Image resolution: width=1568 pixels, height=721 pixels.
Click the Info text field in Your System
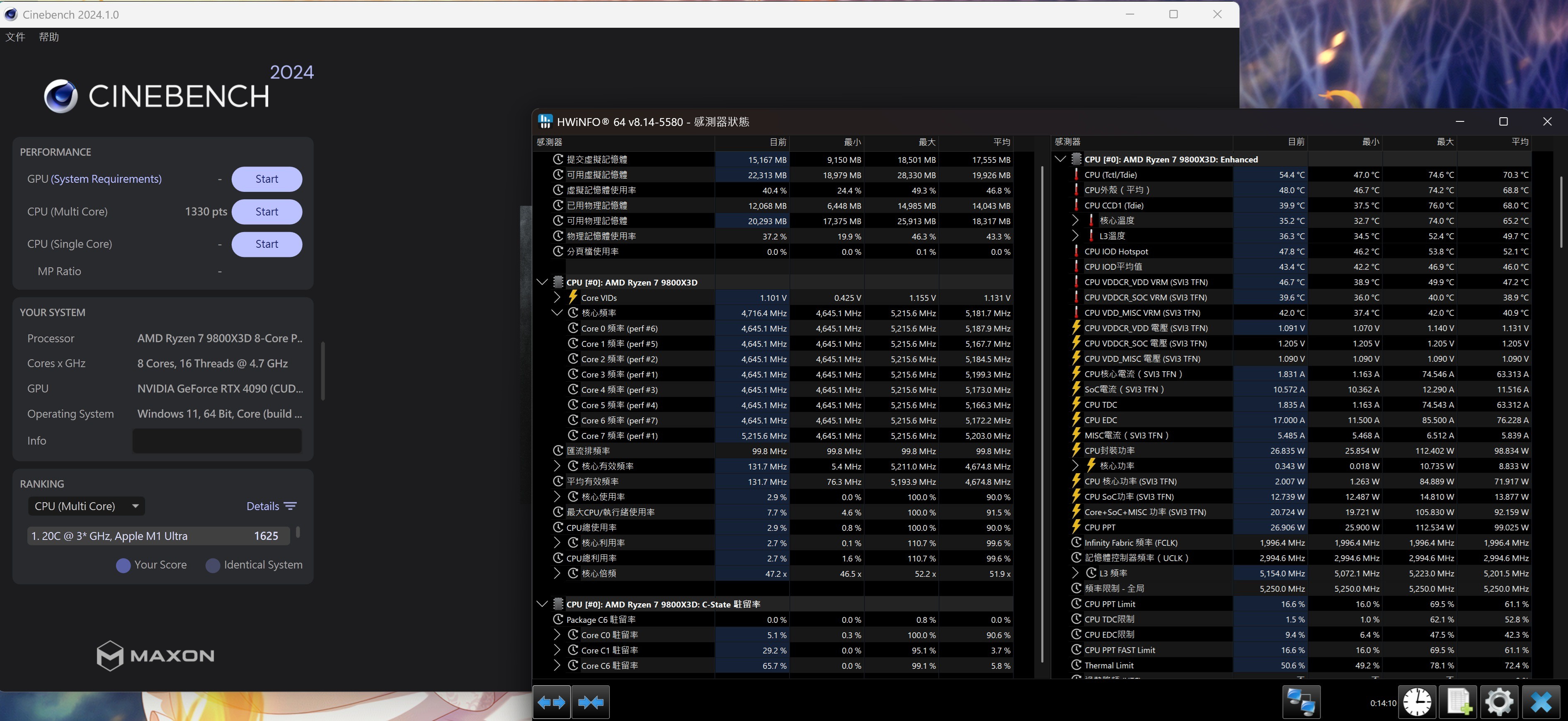(217, 440)
